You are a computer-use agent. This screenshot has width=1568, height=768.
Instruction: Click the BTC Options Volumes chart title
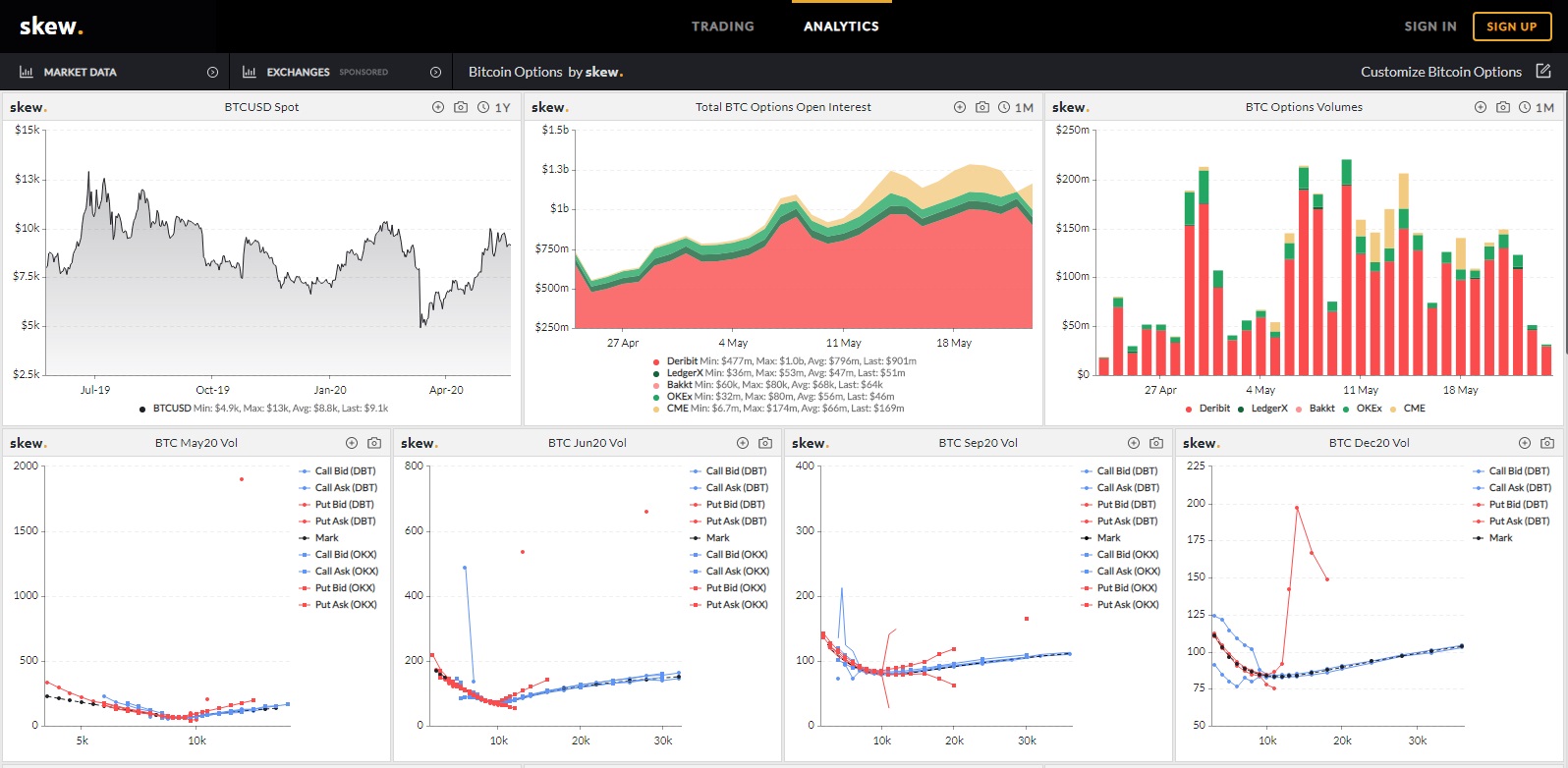pos(1304,107)
